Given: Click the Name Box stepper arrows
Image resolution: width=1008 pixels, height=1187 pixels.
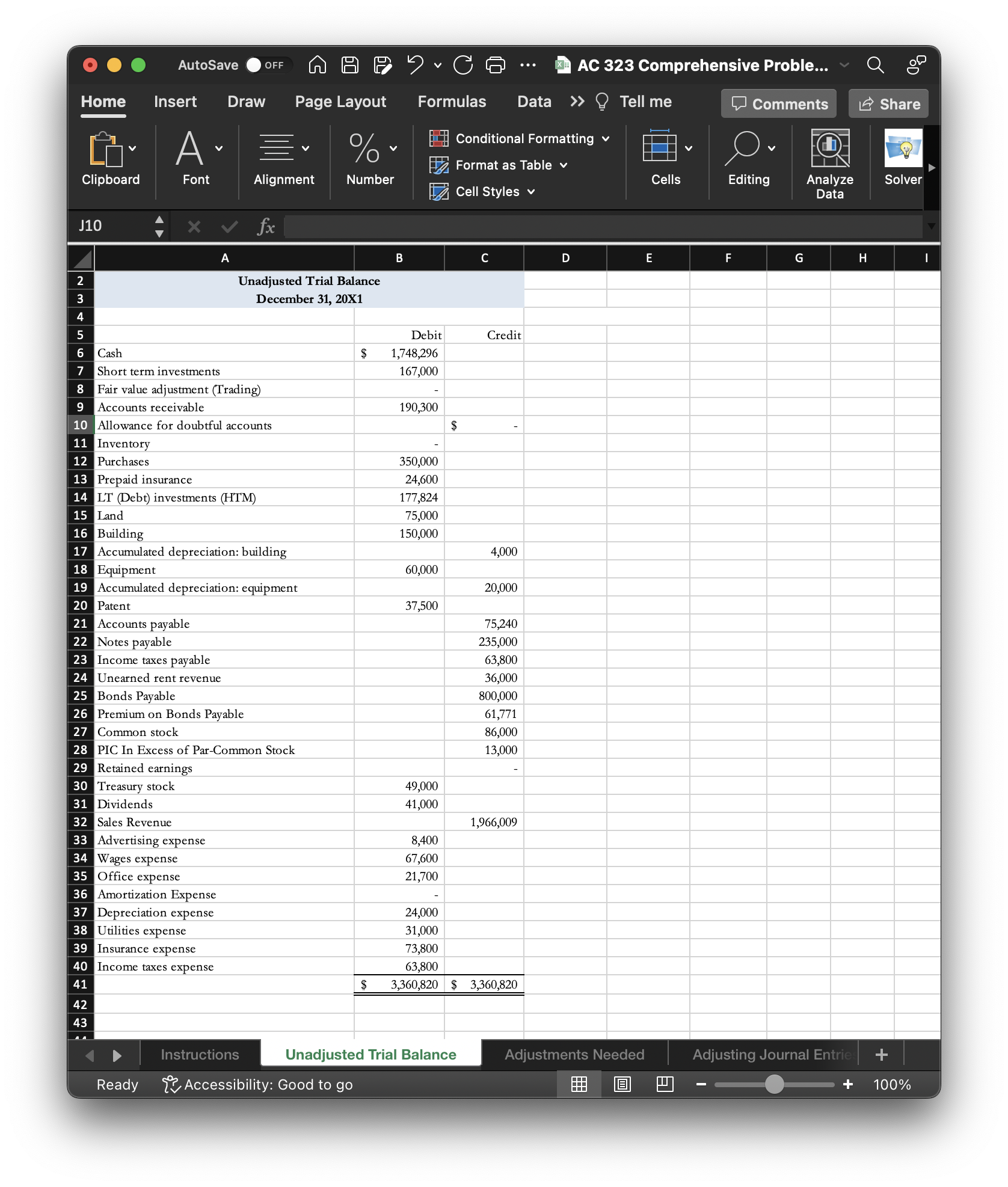Looking at the screenshot, I should [159, 226].
